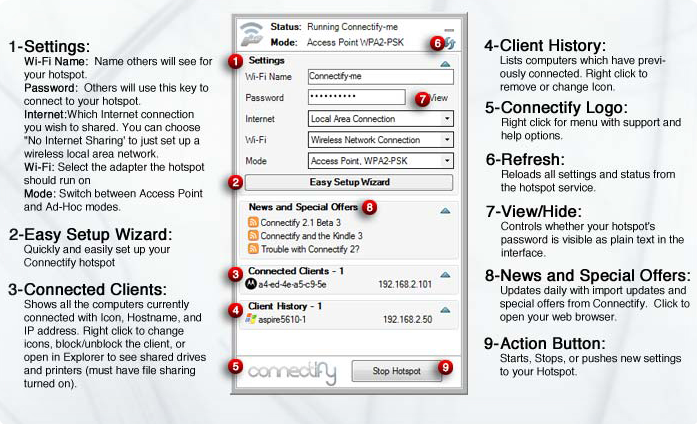Minimize the Connectify window
Screen dimensions: 697x424
449,30
